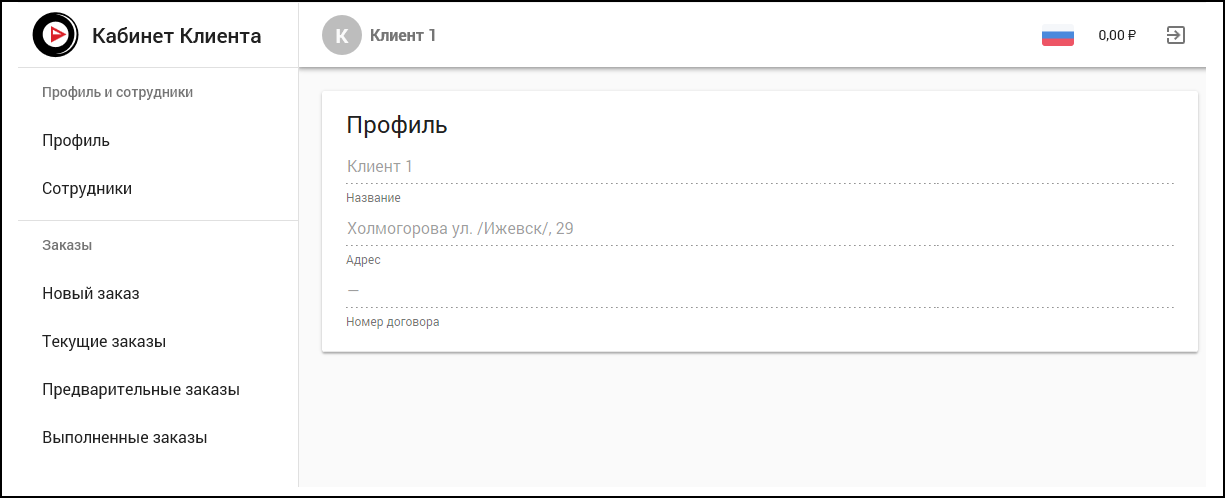Screen dimensions: 1225x498
Task: Click the Russian flag language icon
Action: point(1057,35)
